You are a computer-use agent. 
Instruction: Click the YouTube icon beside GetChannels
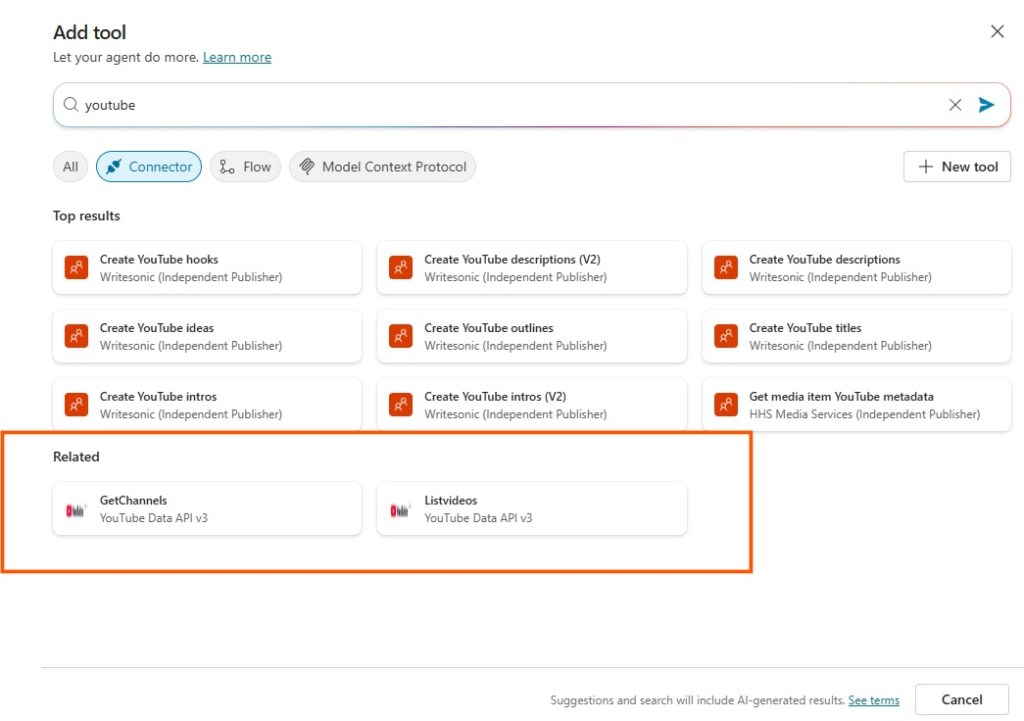click(77, 510)
